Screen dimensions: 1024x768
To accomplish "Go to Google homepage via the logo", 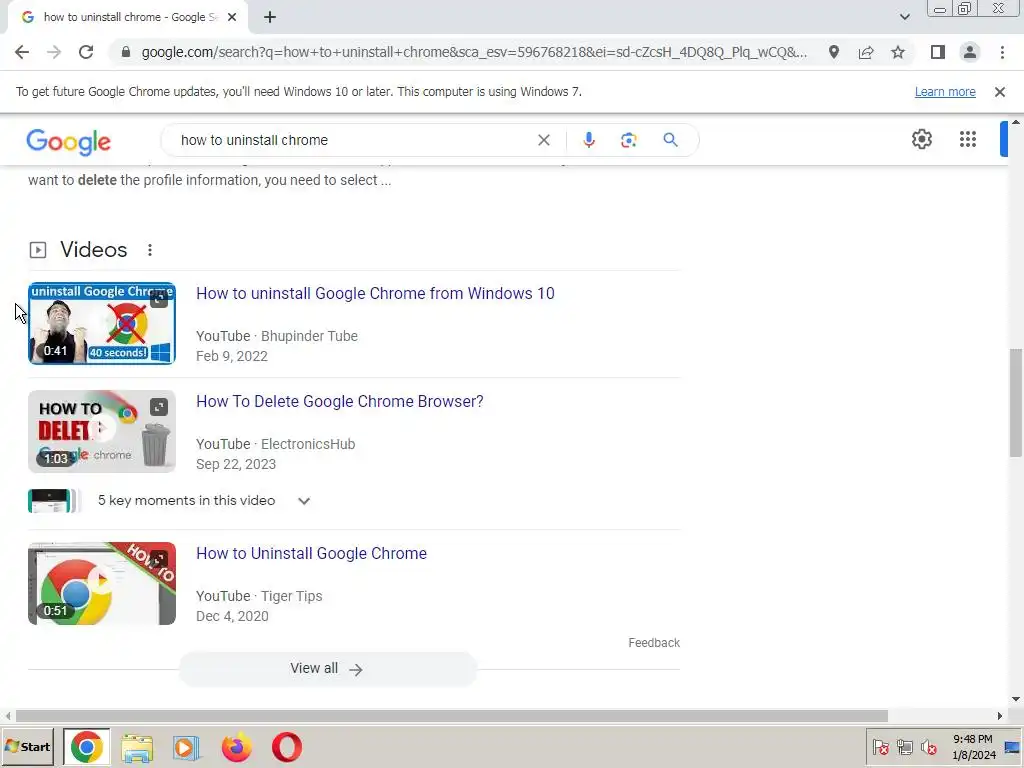I will 69,141.
